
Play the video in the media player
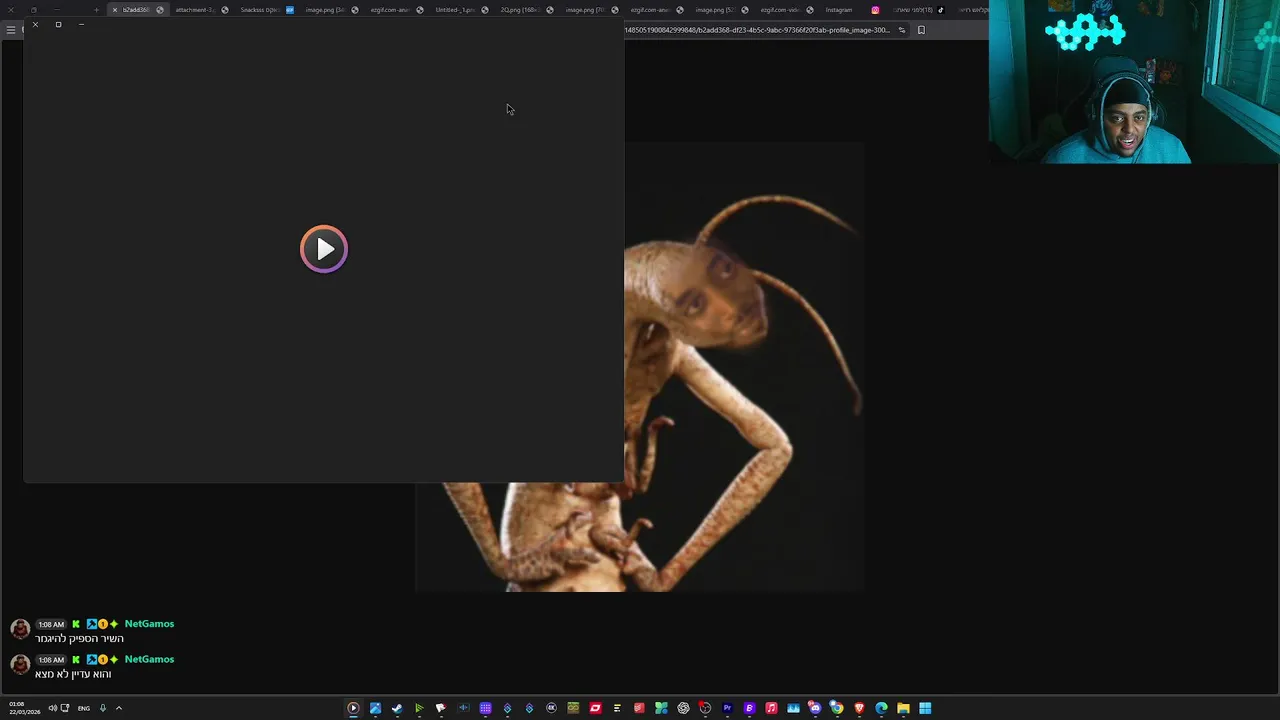pyautogui.click(x=324, y=249)
